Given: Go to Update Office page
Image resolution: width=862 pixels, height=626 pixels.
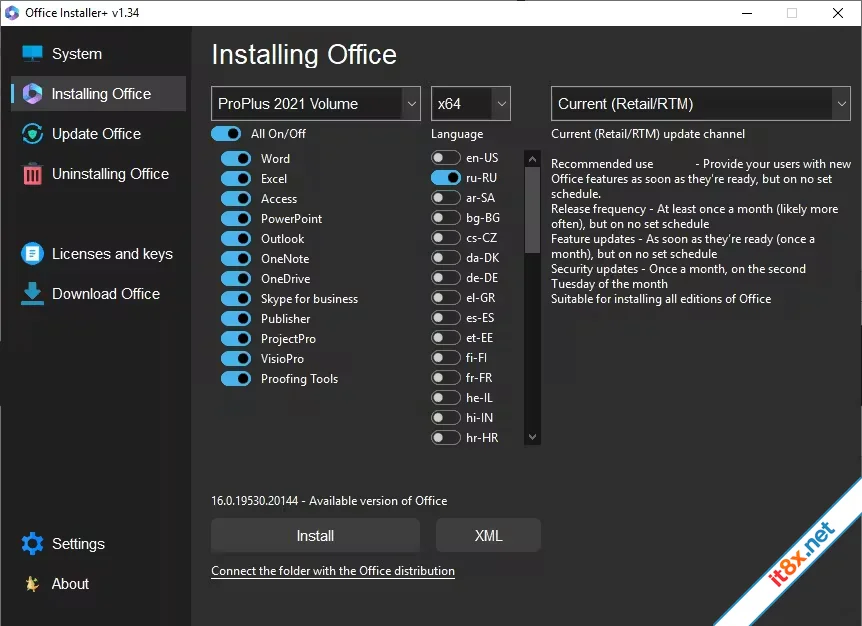Looking at the screenshot, I should 98,134.
